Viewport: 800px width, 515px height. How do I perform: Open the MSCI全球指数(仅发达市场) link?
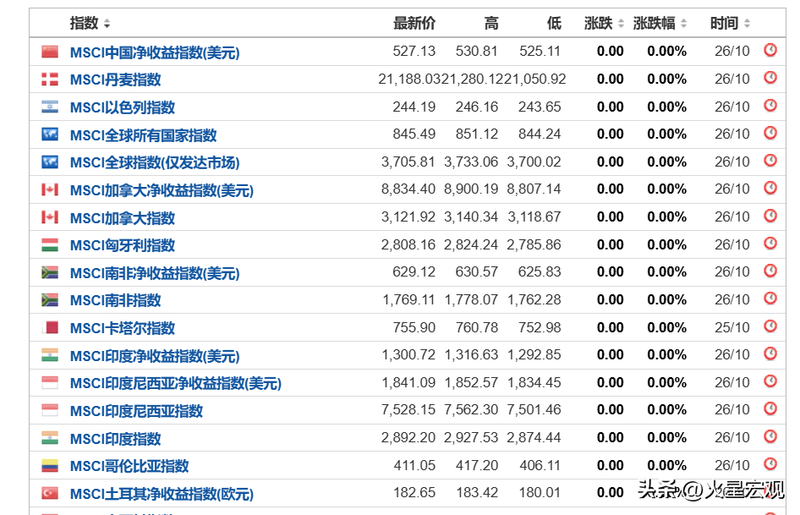(x=155, y=163)
